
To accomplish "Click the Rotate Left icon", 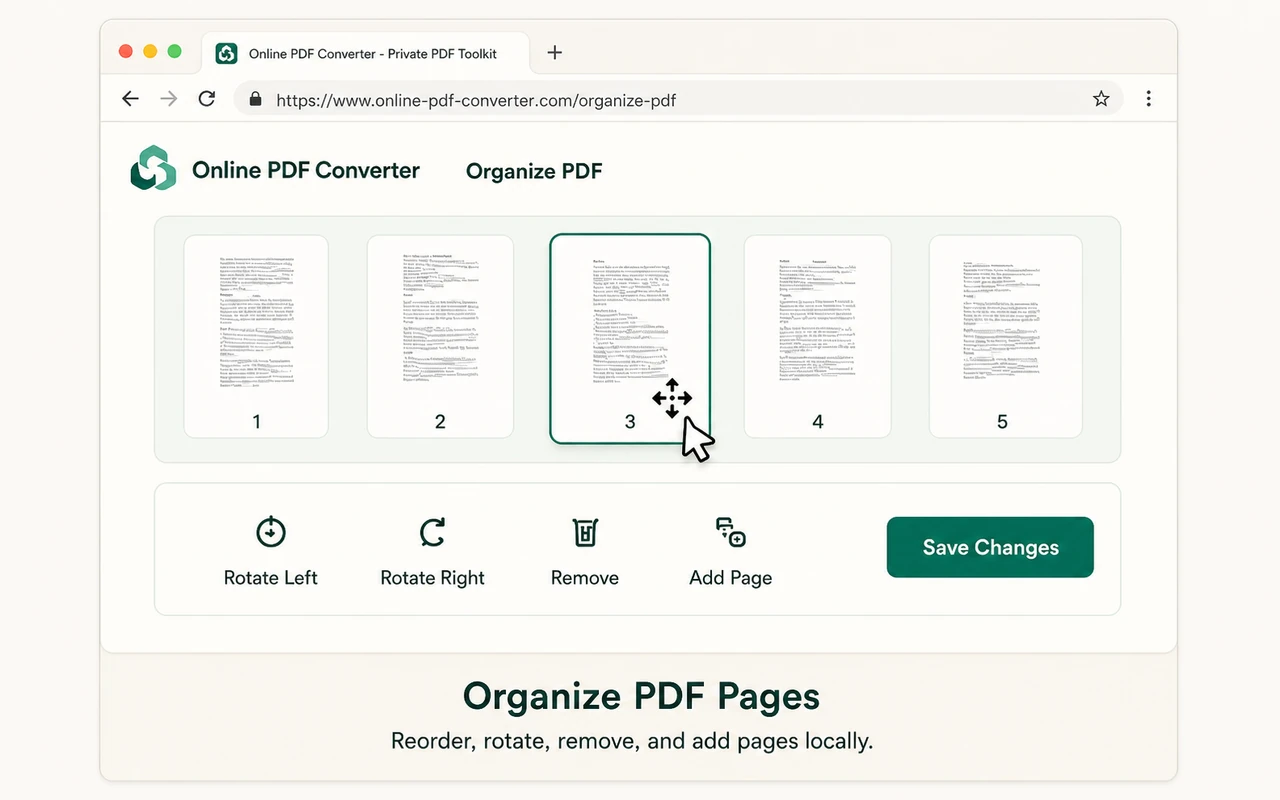I will click(x=271, y=532).
